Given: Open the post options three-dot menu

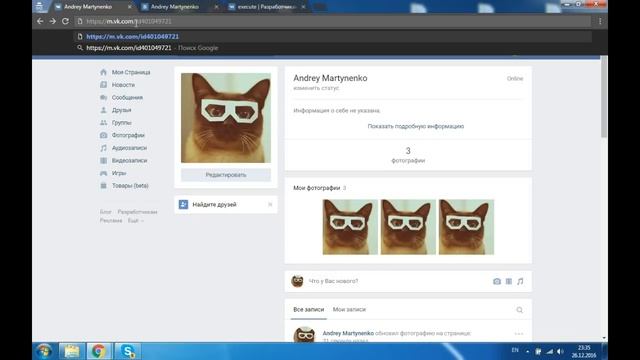Looking at the screenshot, I should tap(519, 334).
